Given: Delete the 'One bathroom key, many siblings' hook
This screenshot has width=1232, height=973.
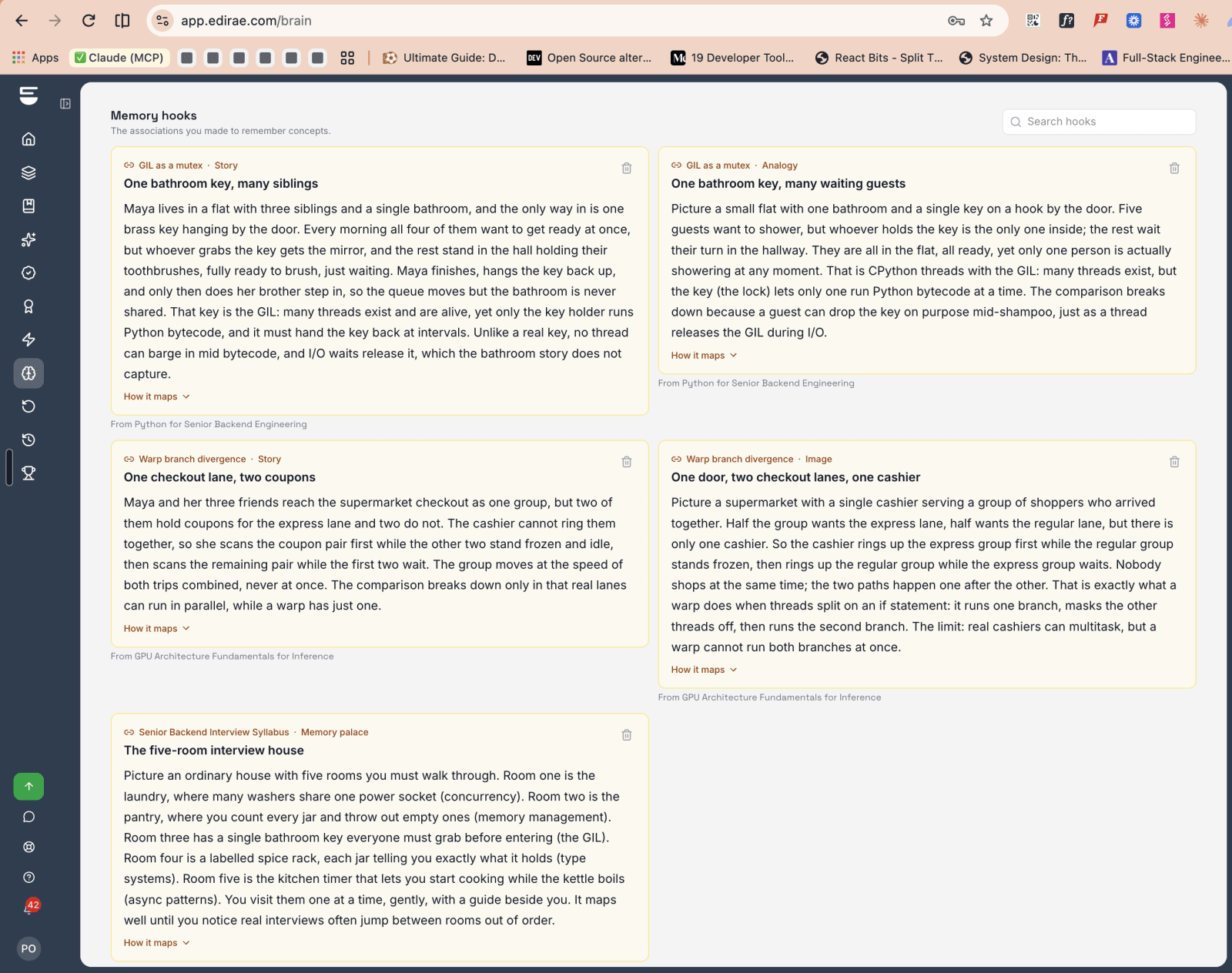Looking at the screenshot, I should 627,168.
